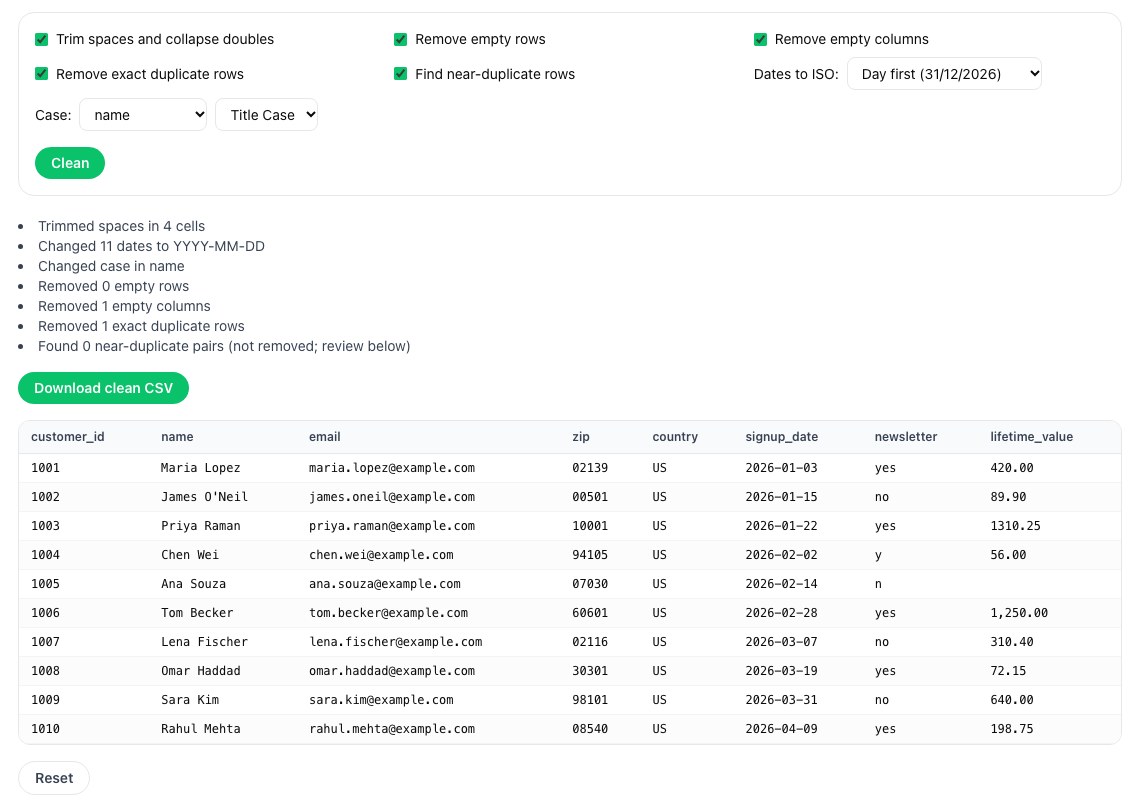Toggle Find near-duplicate rows checkbox

click(401, 74)
